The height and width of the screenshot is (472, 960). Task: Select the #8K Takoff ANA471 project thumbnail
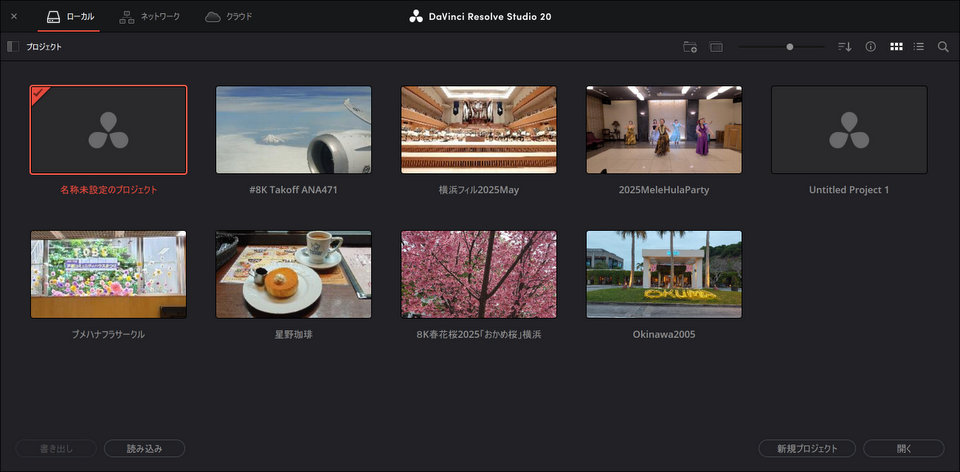pyautogui.click(x=293, y=130)
